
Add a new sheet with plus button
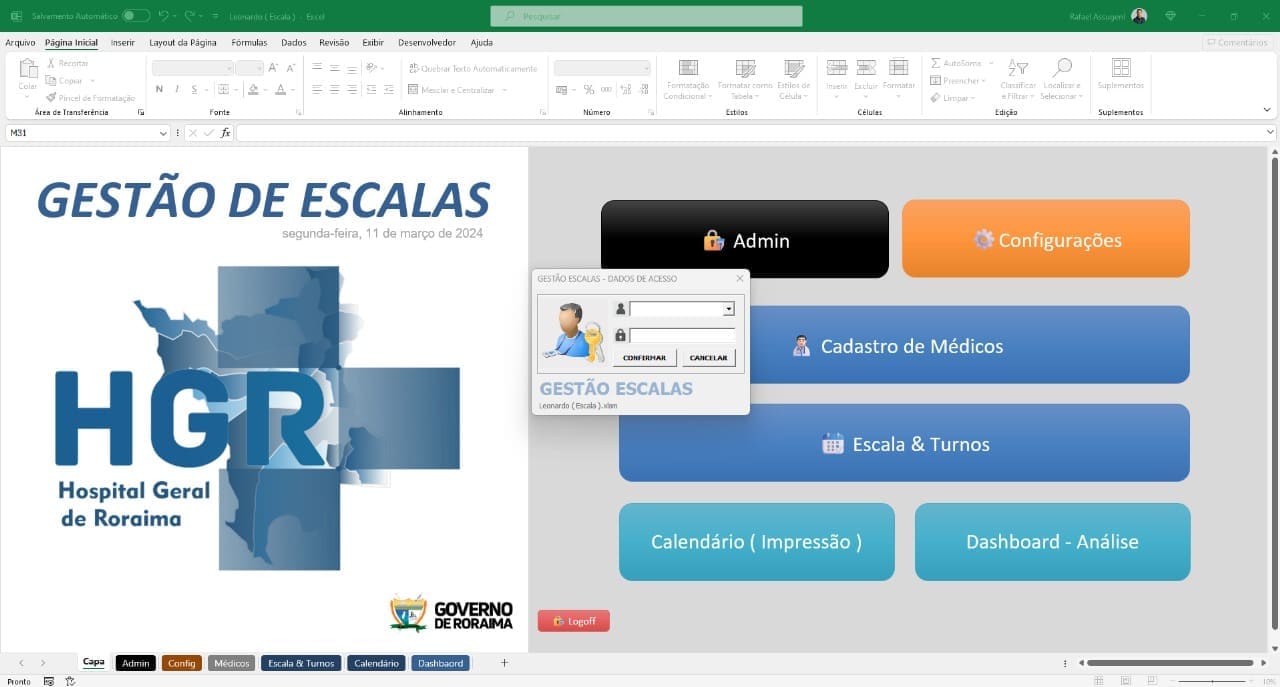(504, 663)
